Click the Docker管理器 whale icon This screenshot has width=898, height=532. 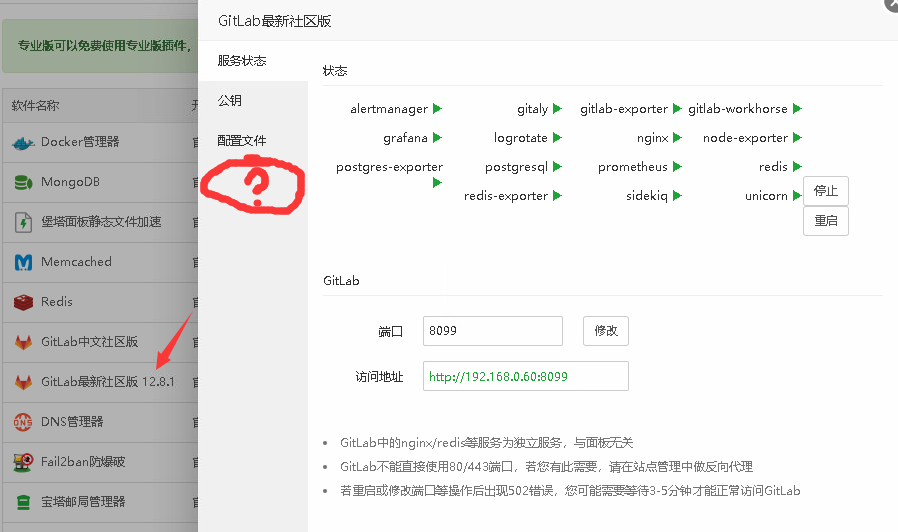point(23,143)
